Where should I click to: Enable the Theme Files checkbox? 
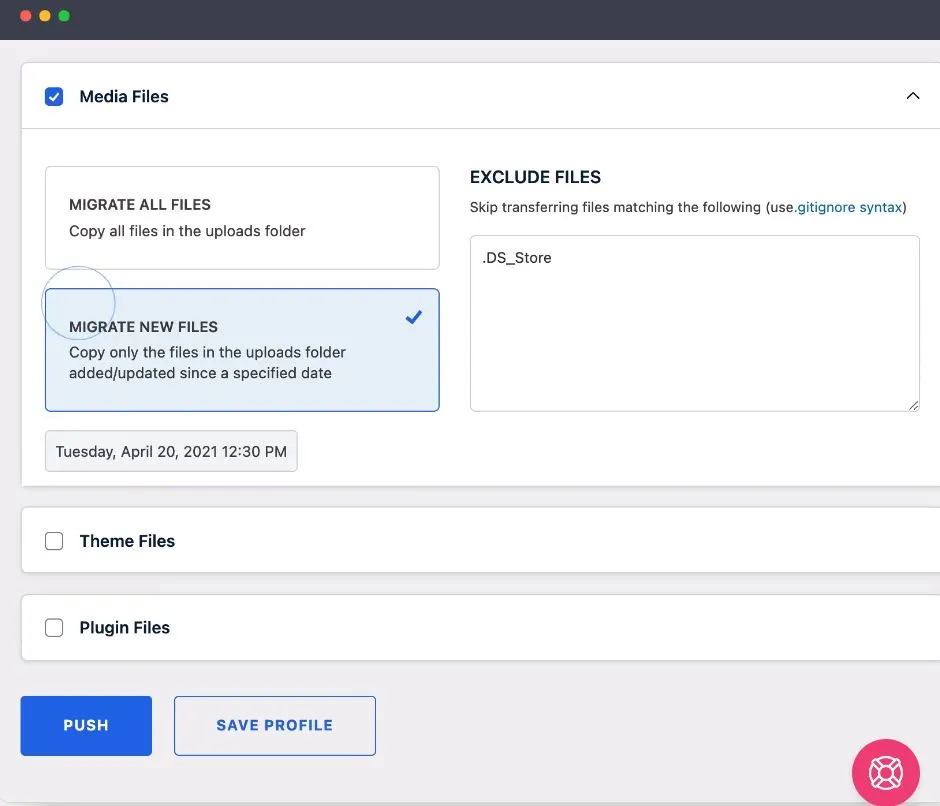(54, 540)
